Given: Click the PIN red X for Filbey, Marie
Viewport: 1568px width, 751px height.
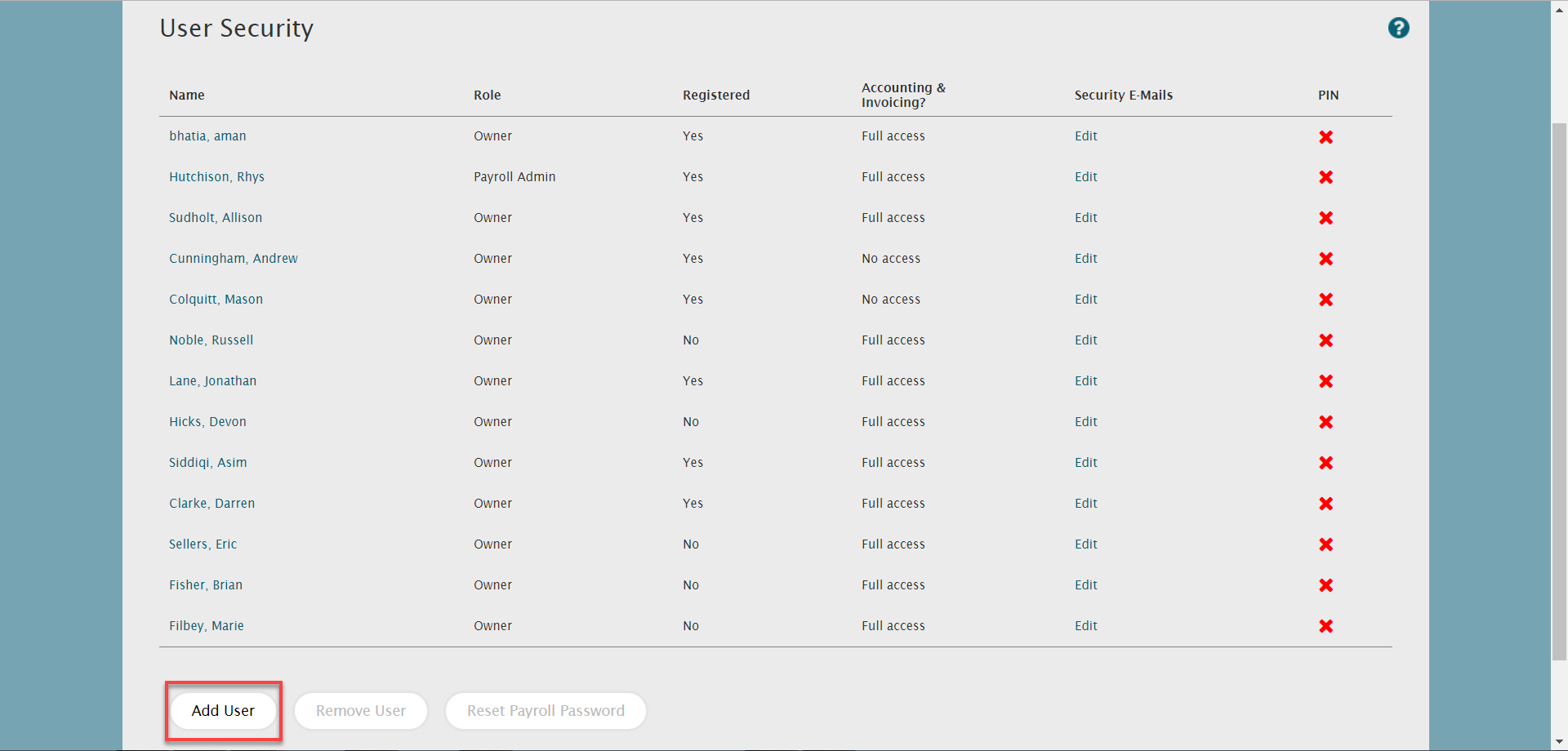Looking at the screenshot, I should click(x=1325, y=626).
